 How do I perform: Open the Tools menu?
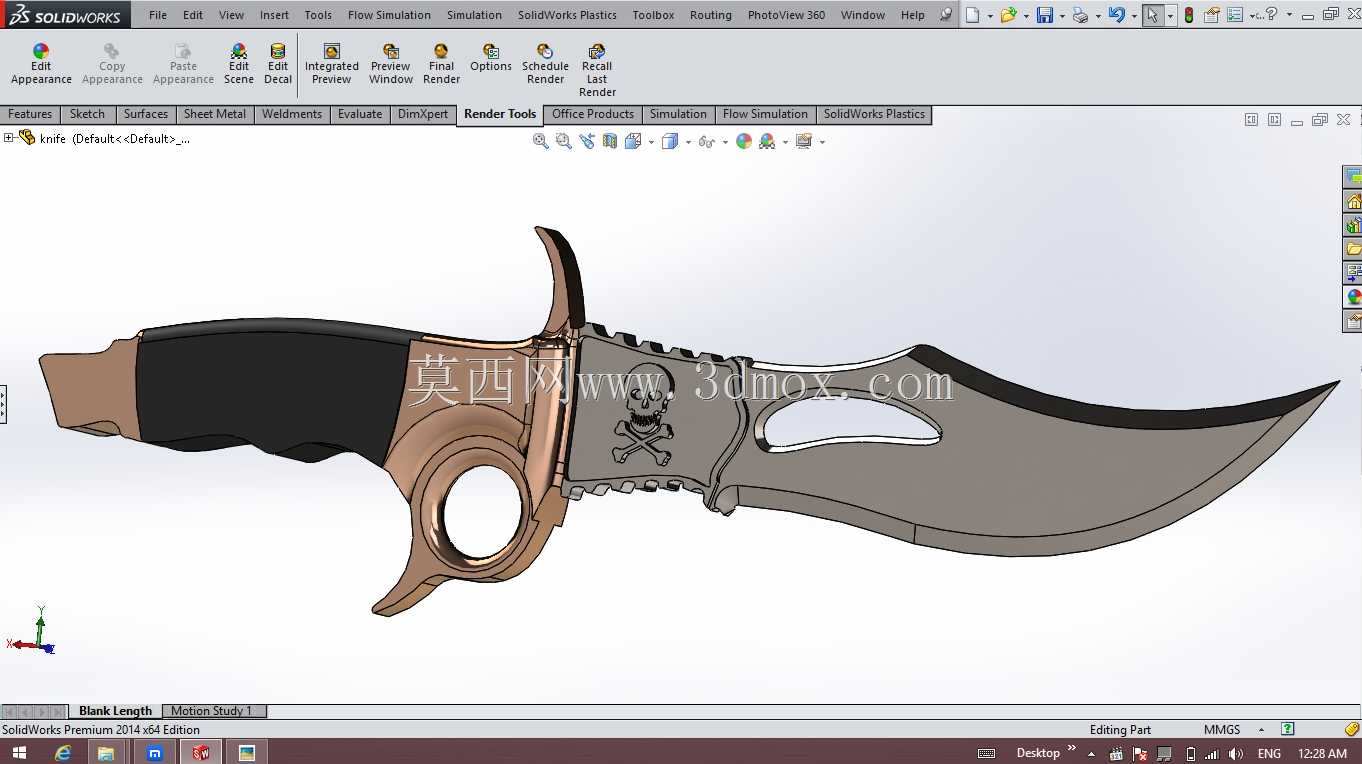point(318,15)
